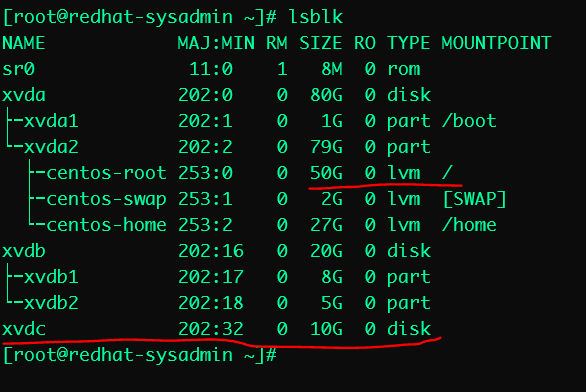Click the xvdb disk entry
This screenshot has width=586, height=392.
click(24, 251)
